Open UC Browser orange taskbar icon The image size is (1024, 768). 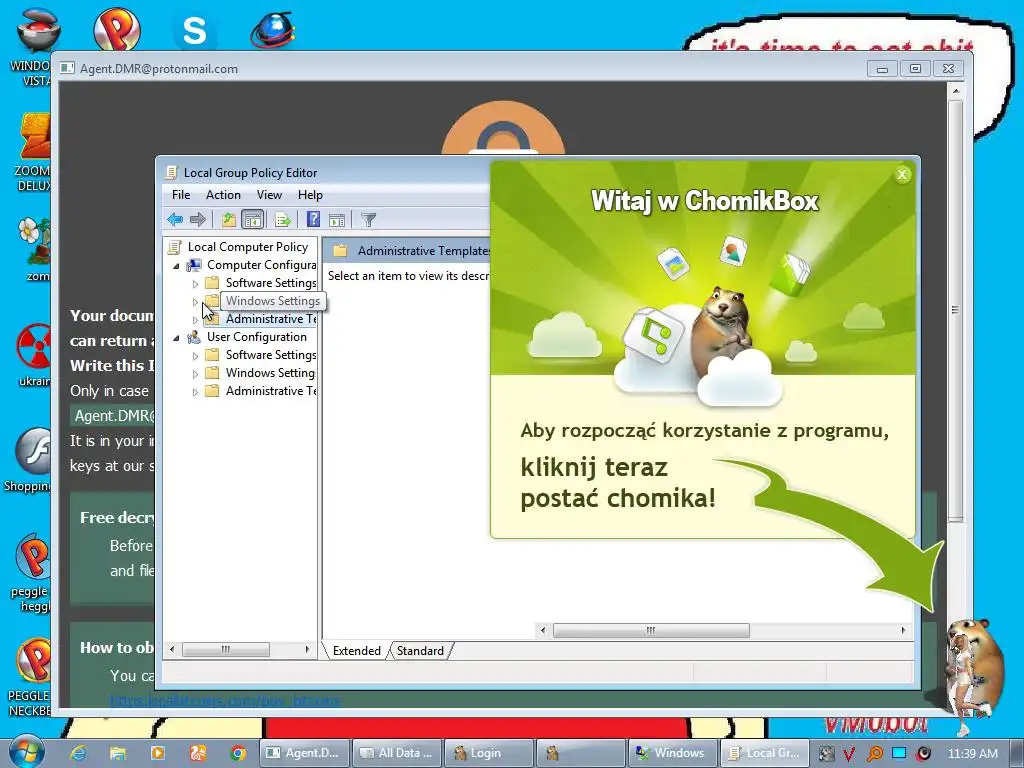(x=198, y=753)
